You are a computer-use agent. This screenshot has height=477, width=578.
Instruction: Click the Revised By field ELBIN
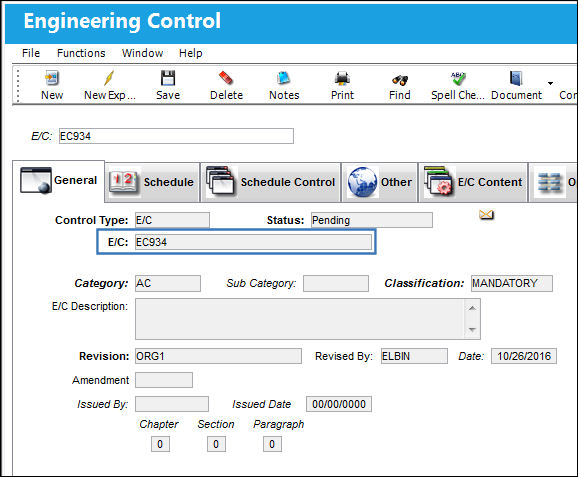click(414, 356)
